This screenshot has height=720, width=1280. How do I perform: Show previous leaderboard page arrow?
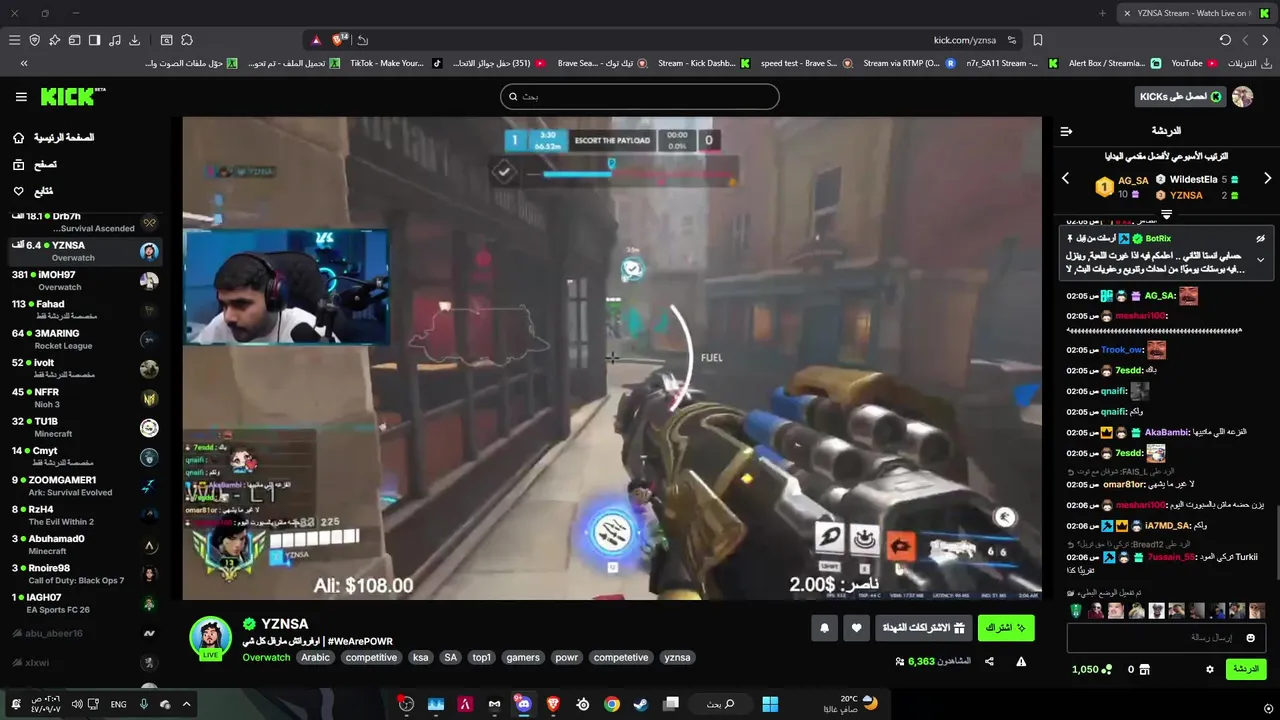pos(1065,178)
